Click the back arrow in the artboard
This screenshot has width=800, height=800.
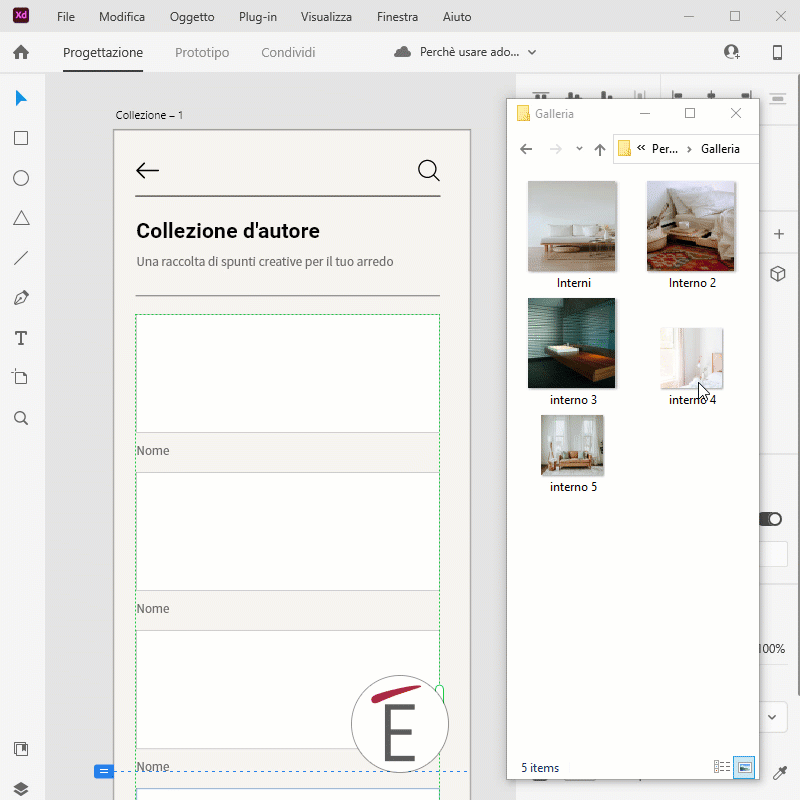pyautogui.click(x=147, y=170)
